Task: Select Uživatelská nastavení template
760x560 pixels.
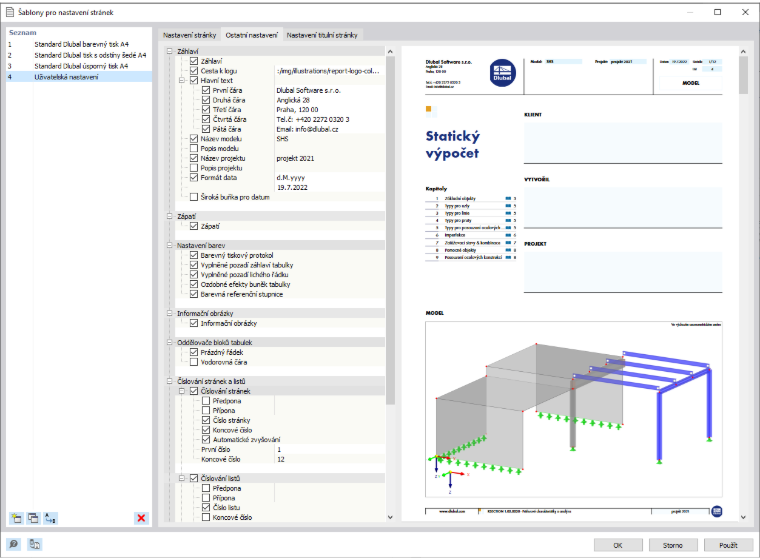Action: click(x=79, y=77)
